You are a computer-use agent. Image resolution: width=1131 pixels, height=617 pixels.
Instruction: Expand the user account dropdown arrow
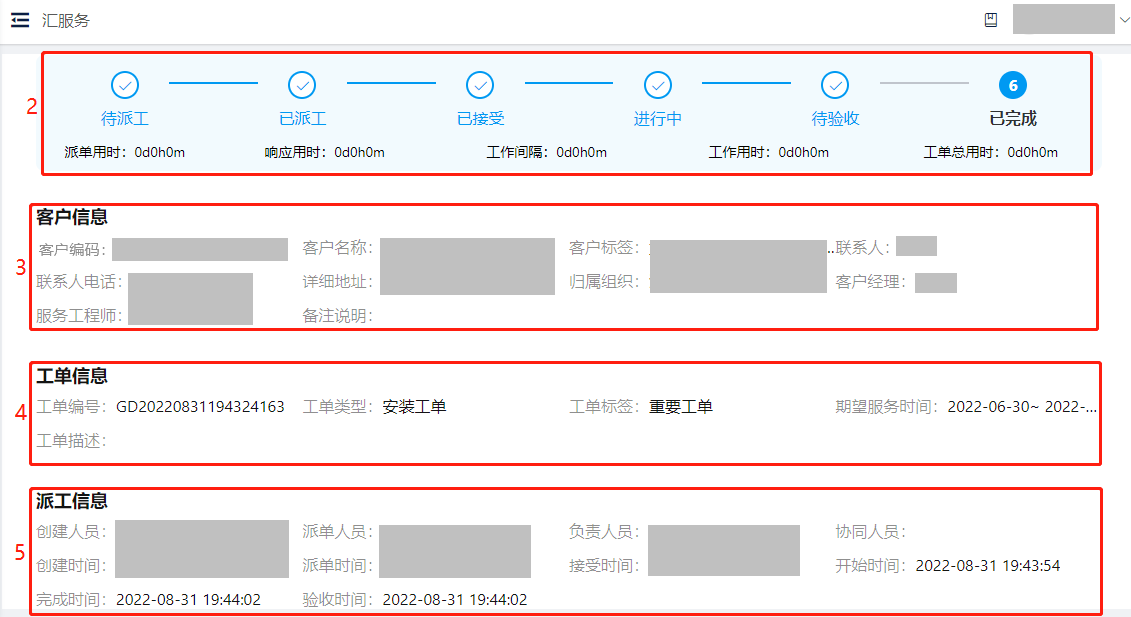pyautogui.click(x=1124, y=20)
